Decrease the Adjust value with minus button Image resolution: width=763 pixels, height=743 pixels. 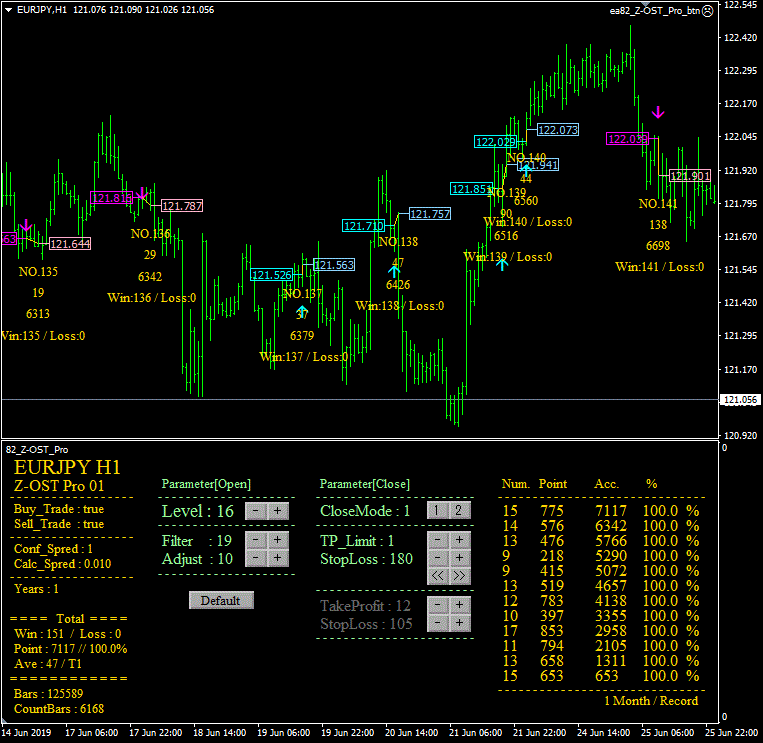tap(255, 558)
